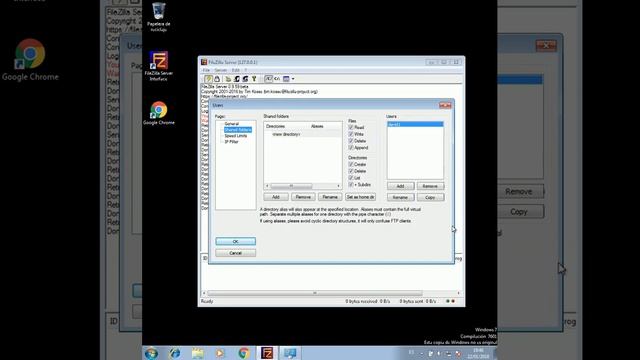Viewport: 640px width, 360px height.
Task: Click the Set as home dir button
Action: tap(360, 197)
